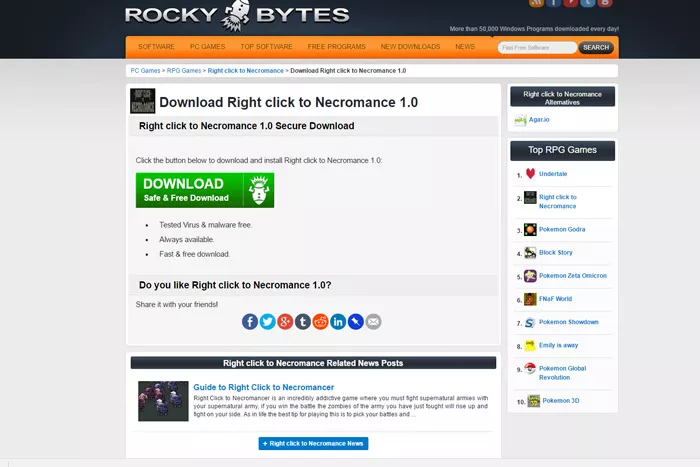The height and width of the screenshot is (467, 700).
Task: Open Pokemon Global Revolution link
Action: [x=562, y=373]
